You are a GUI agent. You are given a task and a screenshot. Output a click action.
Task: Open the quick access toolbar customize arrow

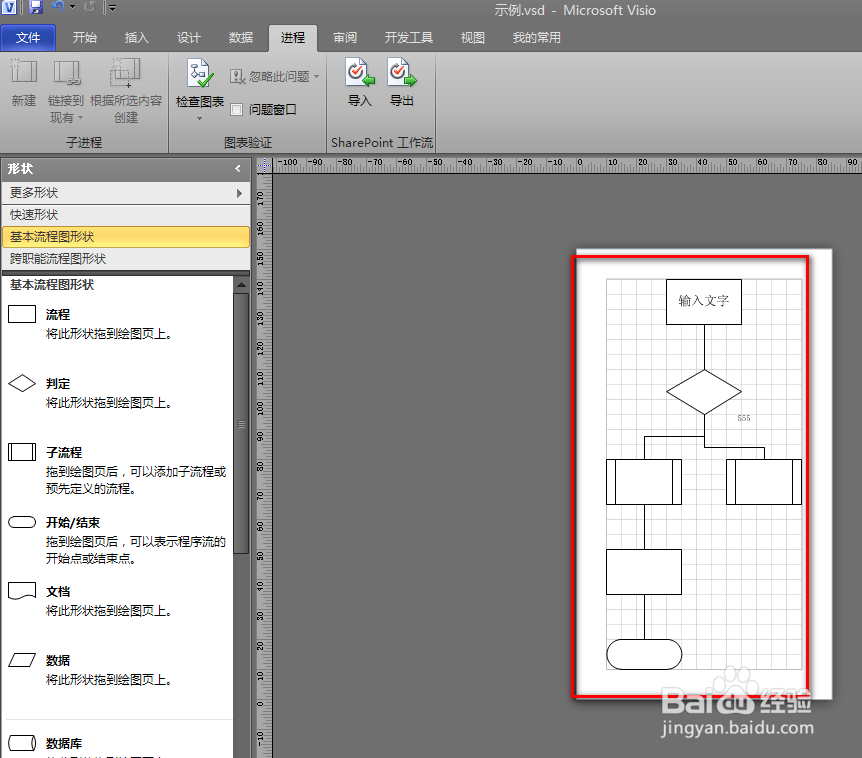[112, 8]
